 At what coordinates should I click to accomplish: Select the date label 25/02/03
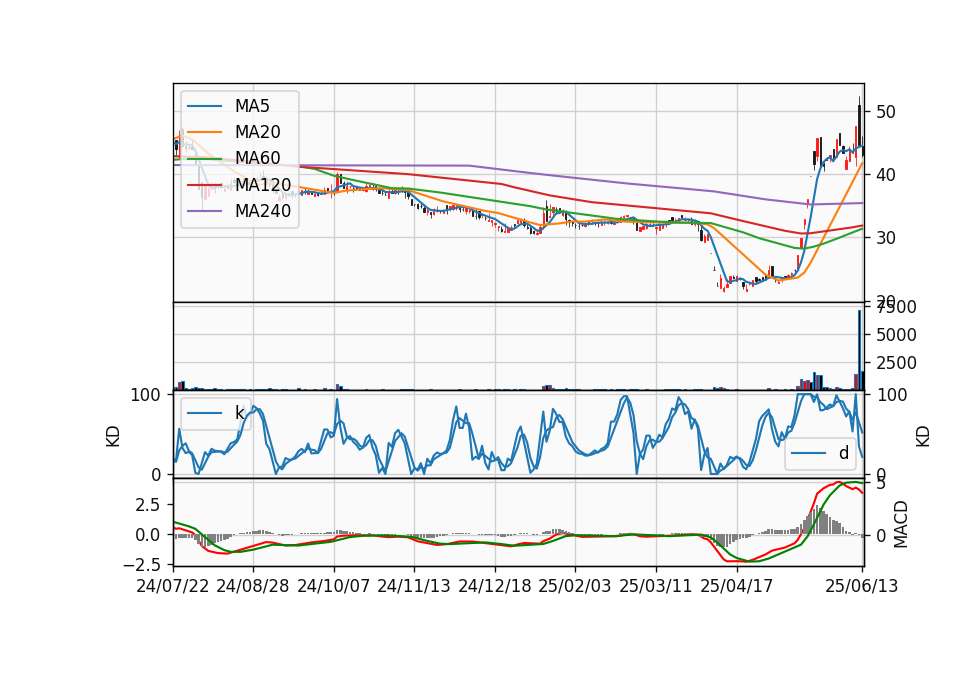[575, 586]
